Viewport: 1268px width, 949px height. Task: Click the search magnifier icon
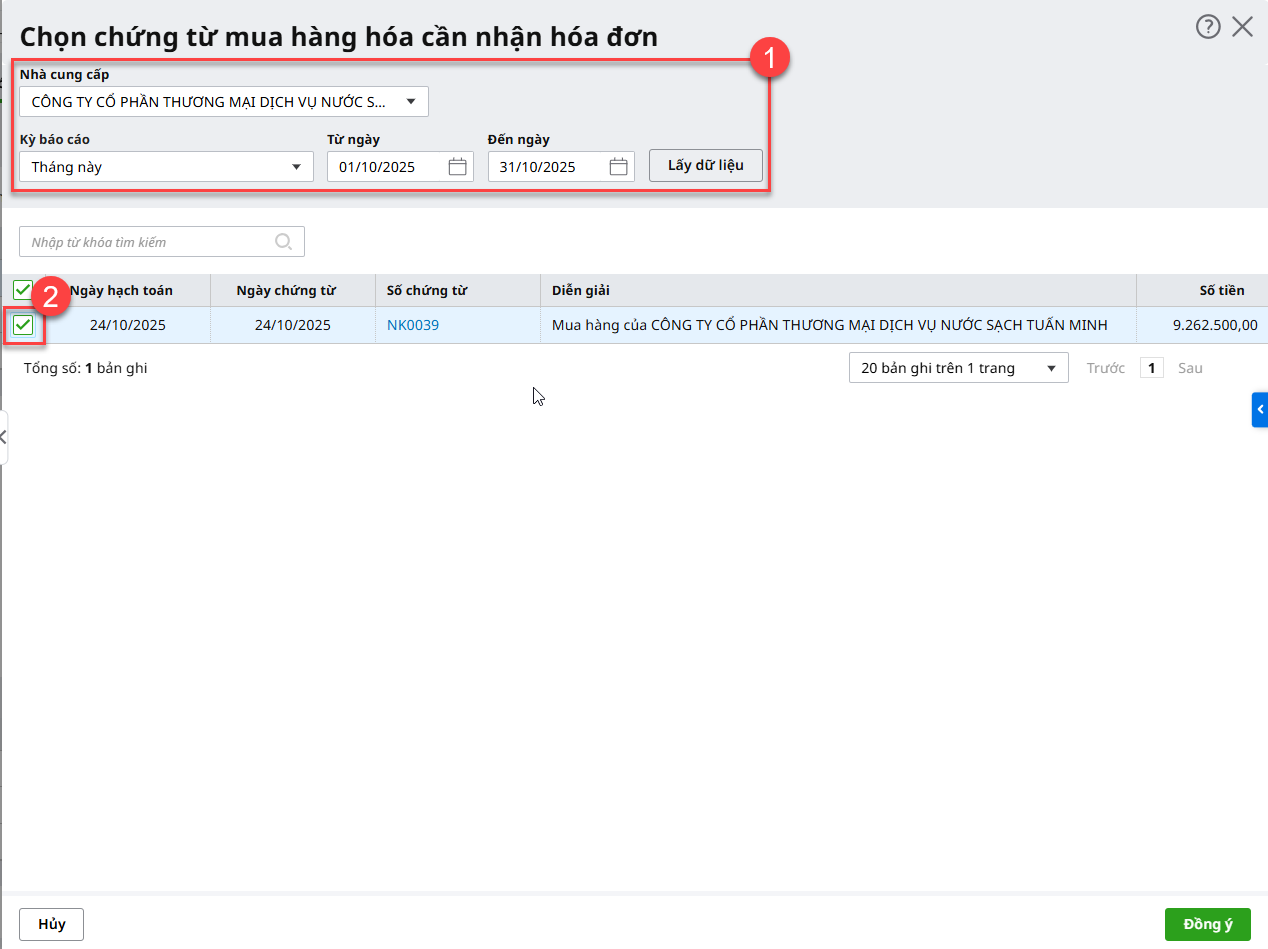283,242
